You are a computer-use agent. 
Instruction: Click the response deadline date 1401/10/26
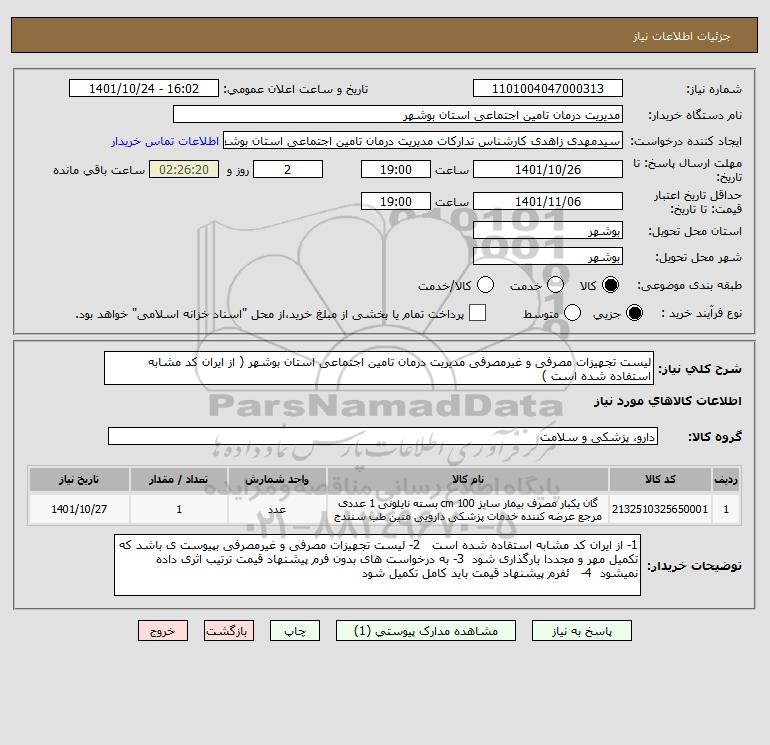[548, 169]
